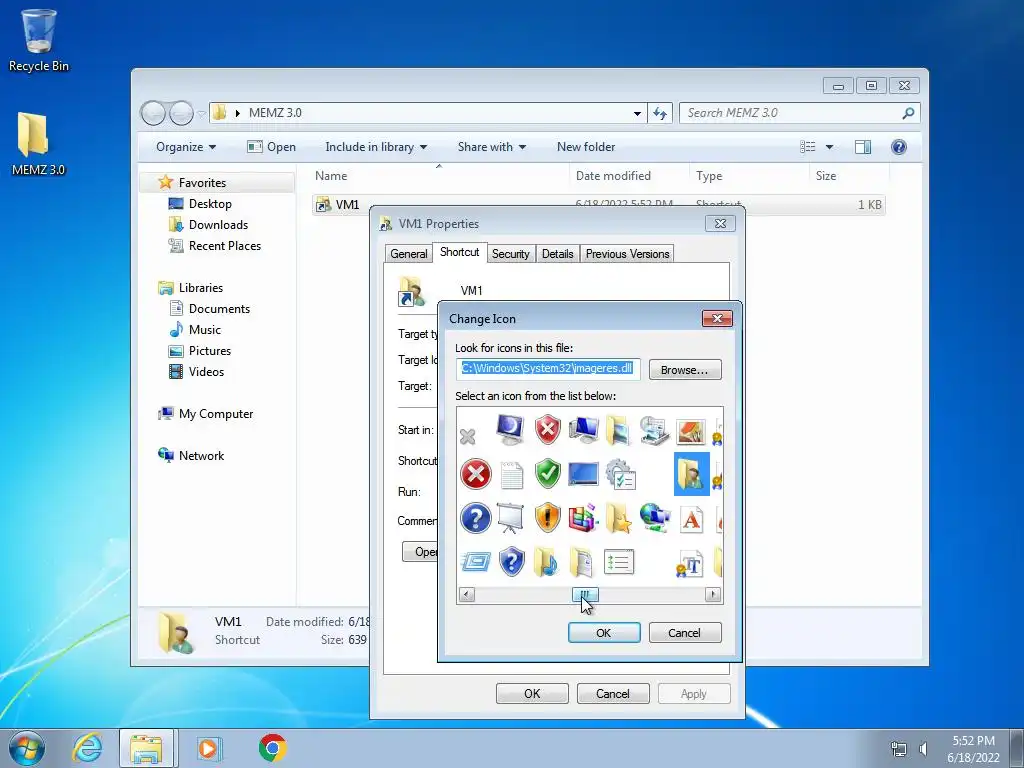Click OK in VM1 Properties window
The image size is (1024, 768).
532,694
